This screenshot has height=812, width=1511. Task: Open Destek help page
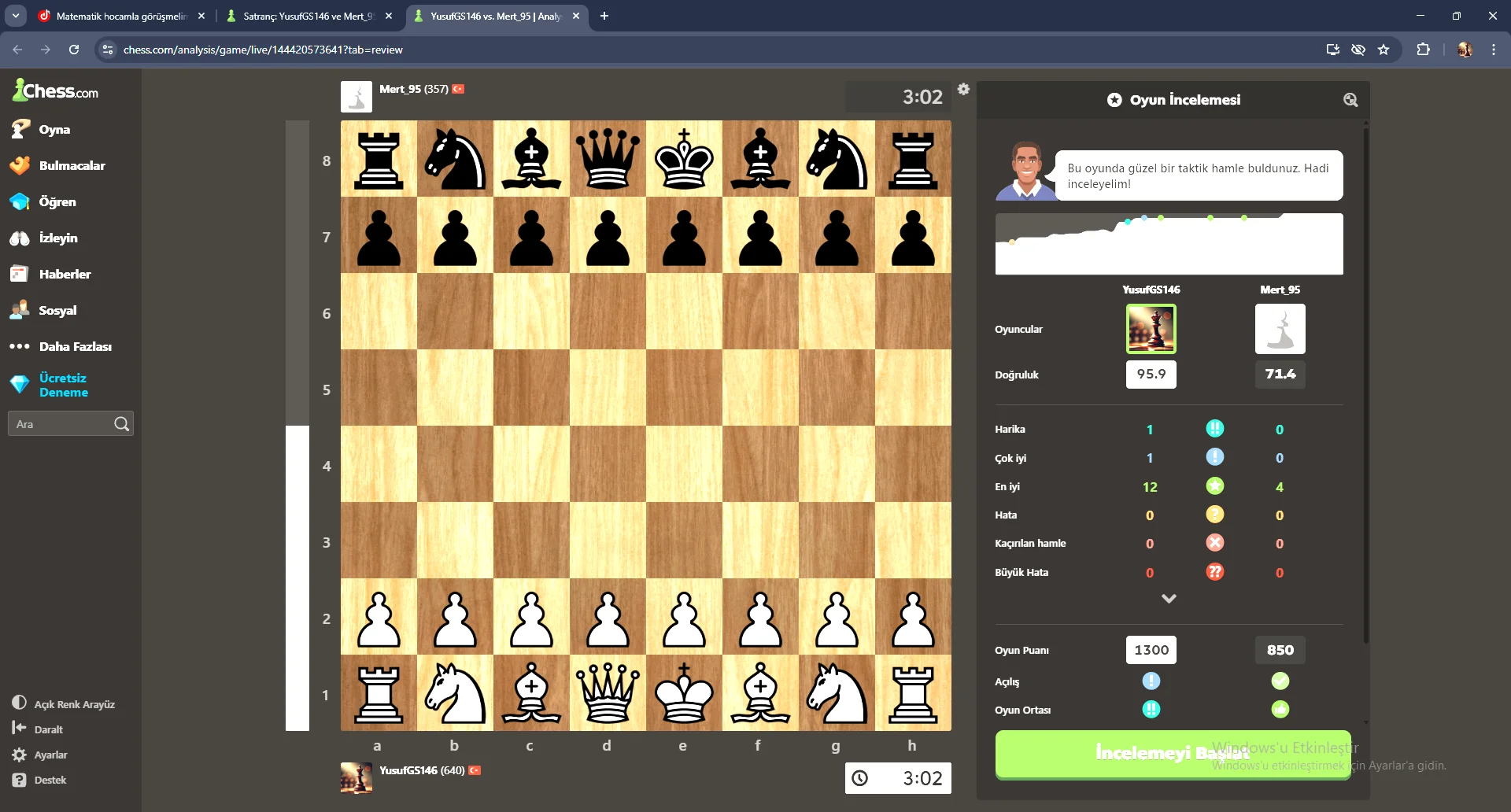(x=39, y=780)
